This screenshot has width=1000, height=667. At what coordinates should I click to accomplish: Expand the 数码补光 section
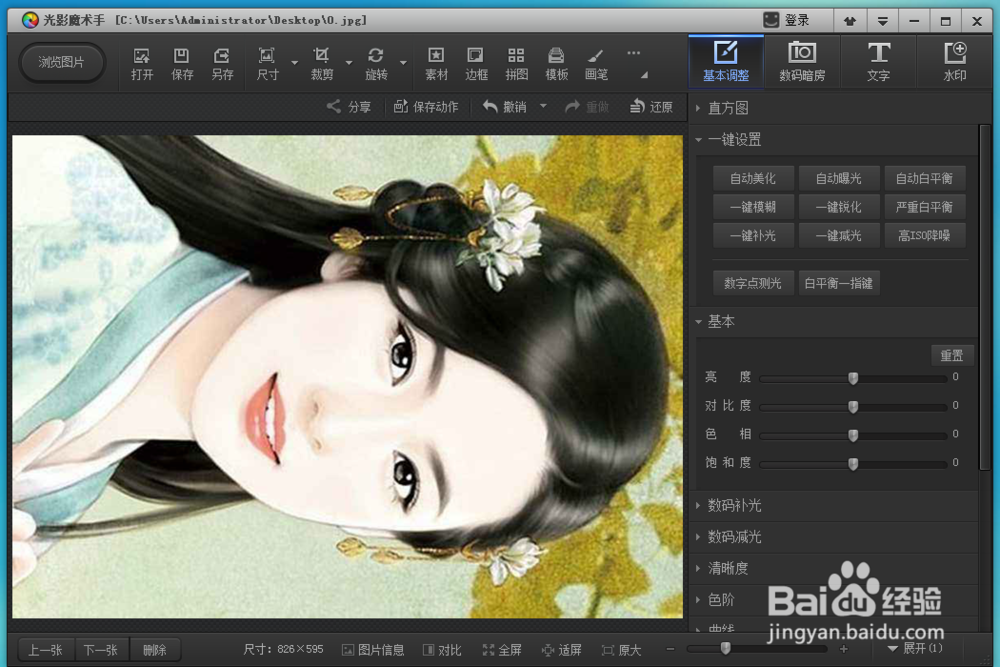pyautogui.click(x=733, y=505)
